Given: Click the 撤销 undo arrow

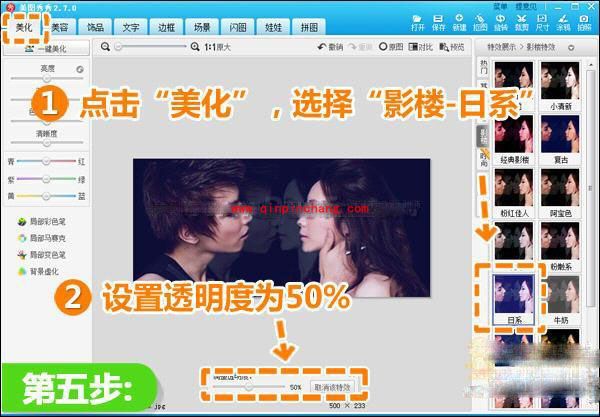Looking at the screenshot, I should 330,47.
